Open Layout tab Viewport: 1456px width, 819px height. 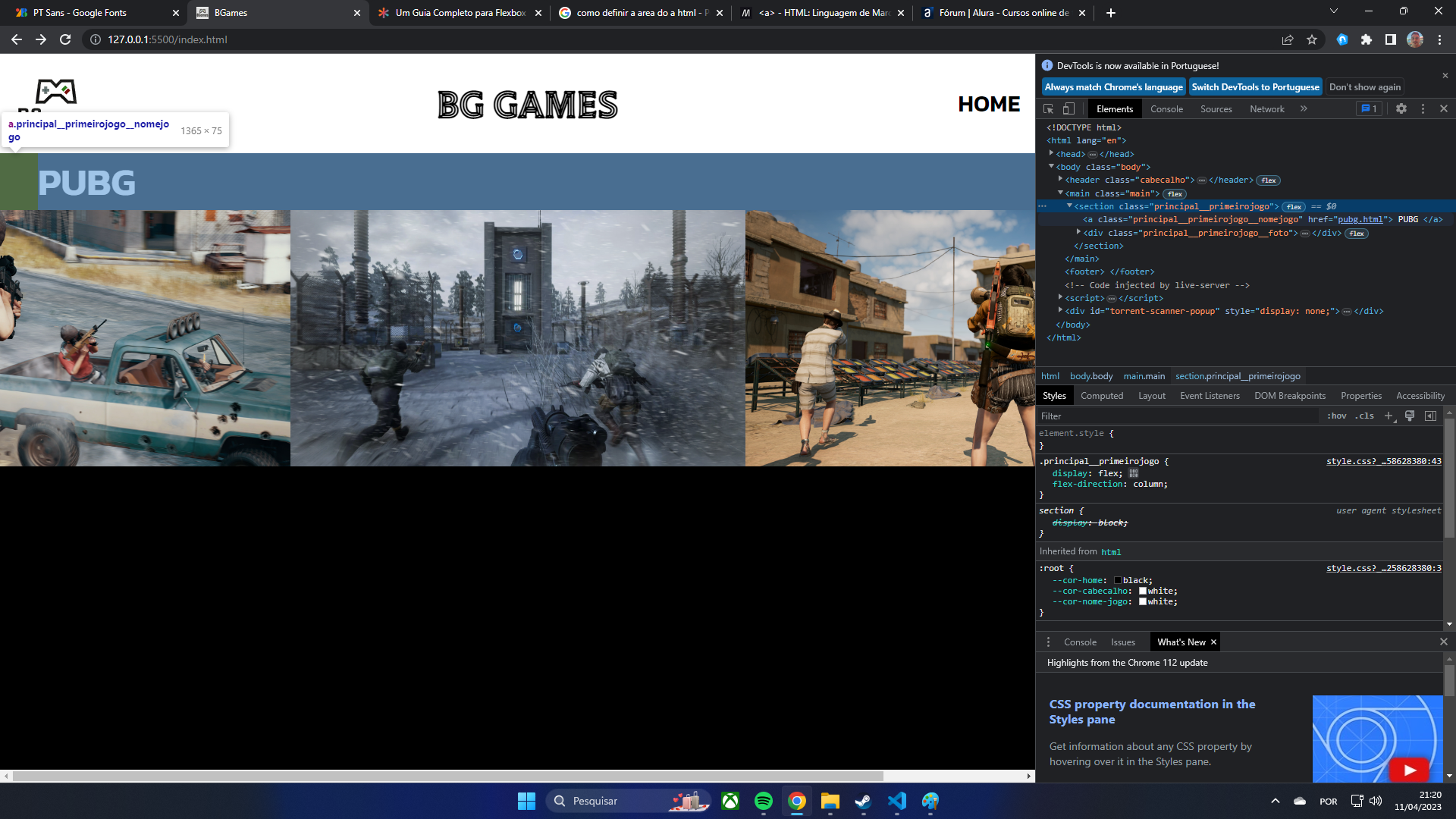click(1152, 396)
